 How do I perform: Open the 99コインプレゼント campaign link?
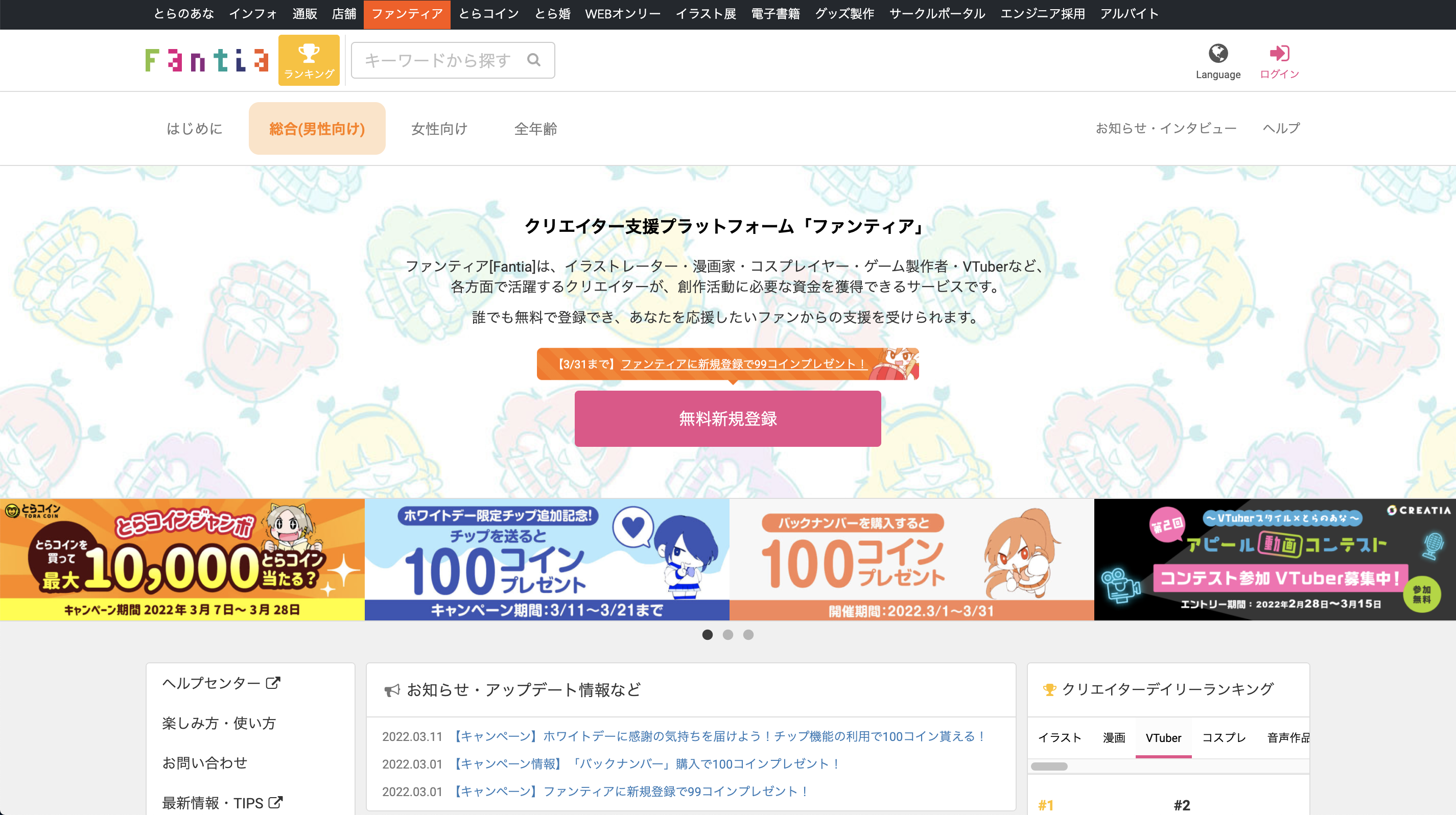click(742, 364)
